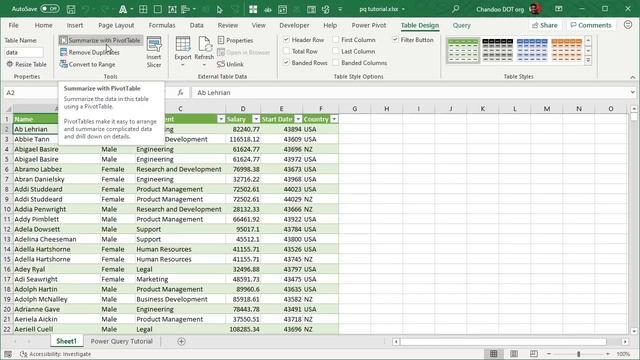Click the fx insert function icon
Viewport: 640px width, 360px height.
(180, 93)
